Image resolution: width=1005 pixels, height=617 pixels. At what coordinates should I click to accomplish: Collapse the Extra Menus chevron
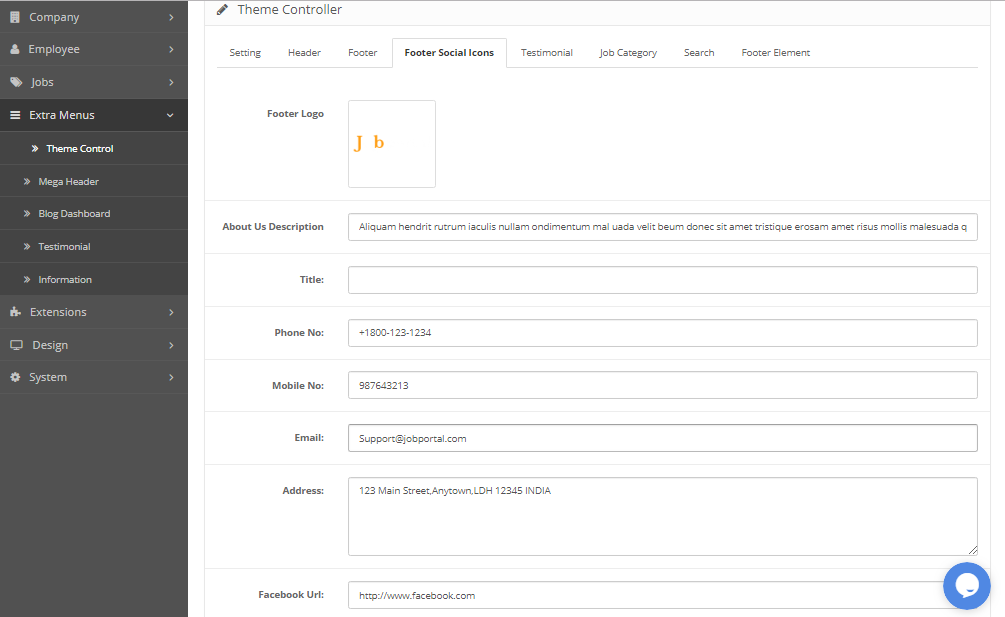(171, 115)
